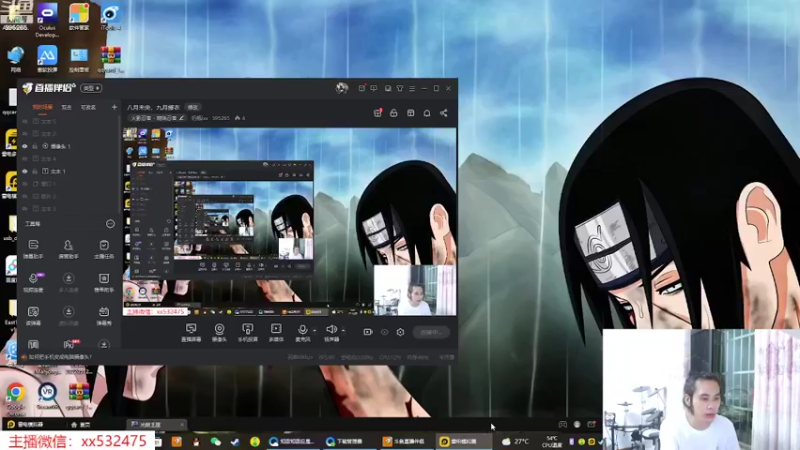
Task: Toggle visibility of 文本 1 source
Action: pos(24,171)
